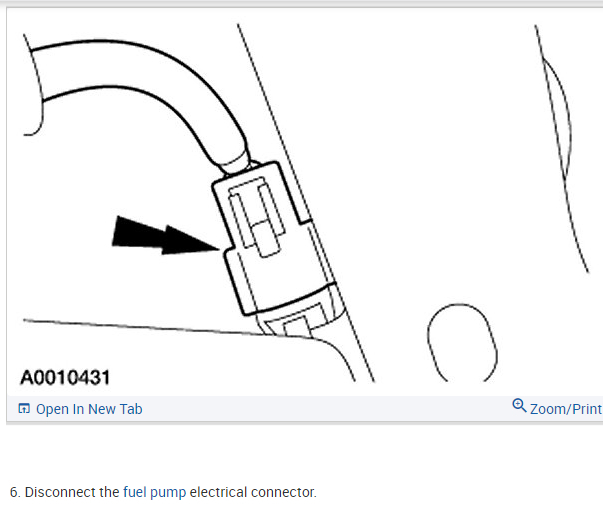Click the electrical connector body in diagram

(x=269, y=238)
